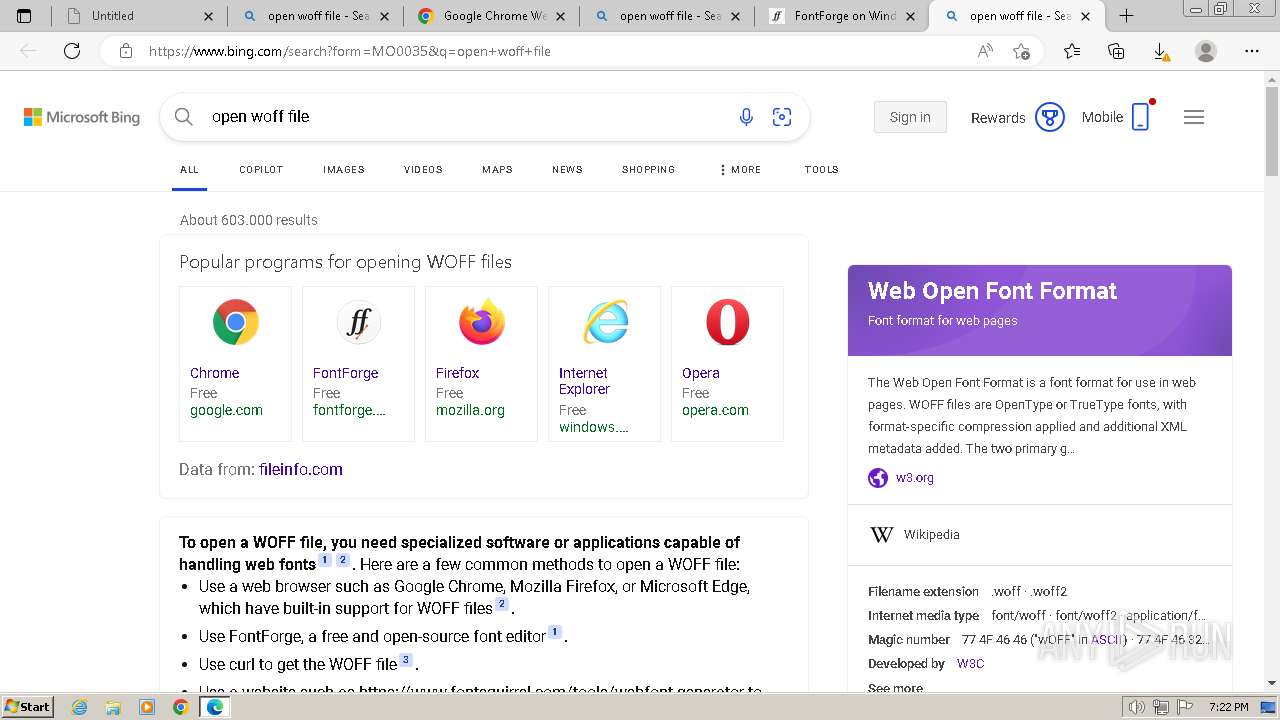Image resolution: width=1280 pixels, height=720 pixels.
Task: Click the Web Open Font Format heading
Action: (x=992, y=291)
